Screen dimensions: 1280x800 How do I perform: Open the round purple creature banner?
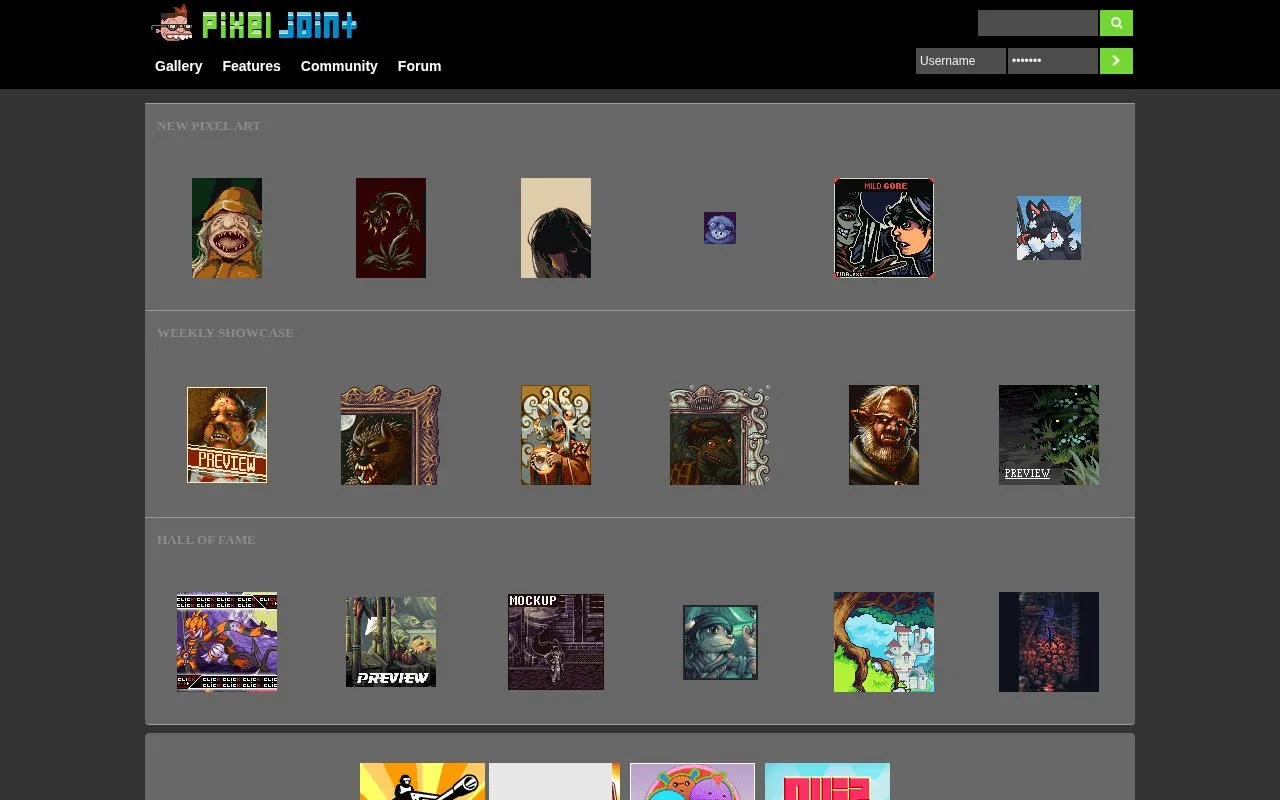tap(692, 782)
